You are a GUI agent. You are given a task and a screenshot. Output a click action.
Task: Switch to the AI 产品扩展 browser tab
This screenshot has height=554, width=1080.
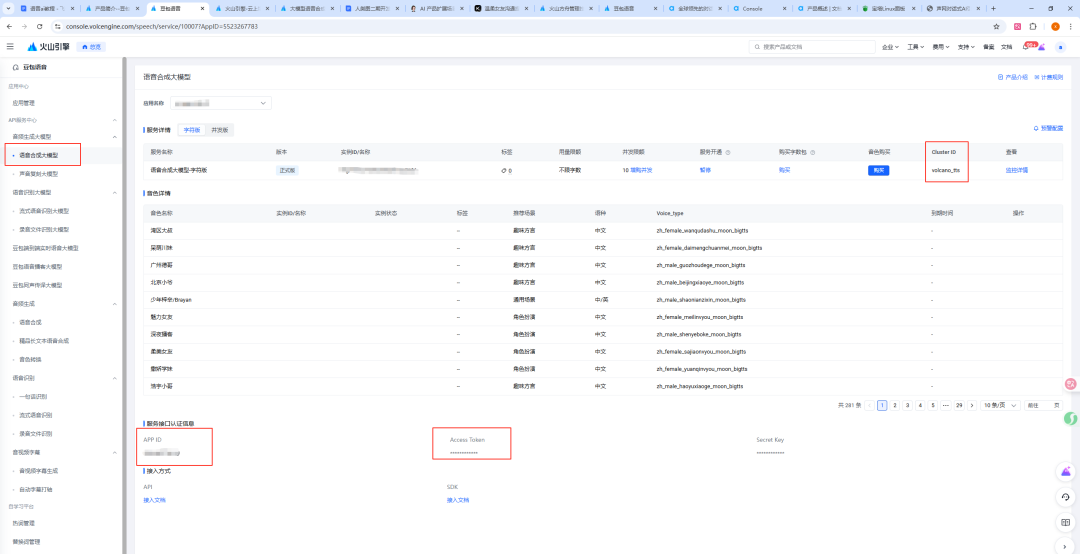[x=435, y=8]
